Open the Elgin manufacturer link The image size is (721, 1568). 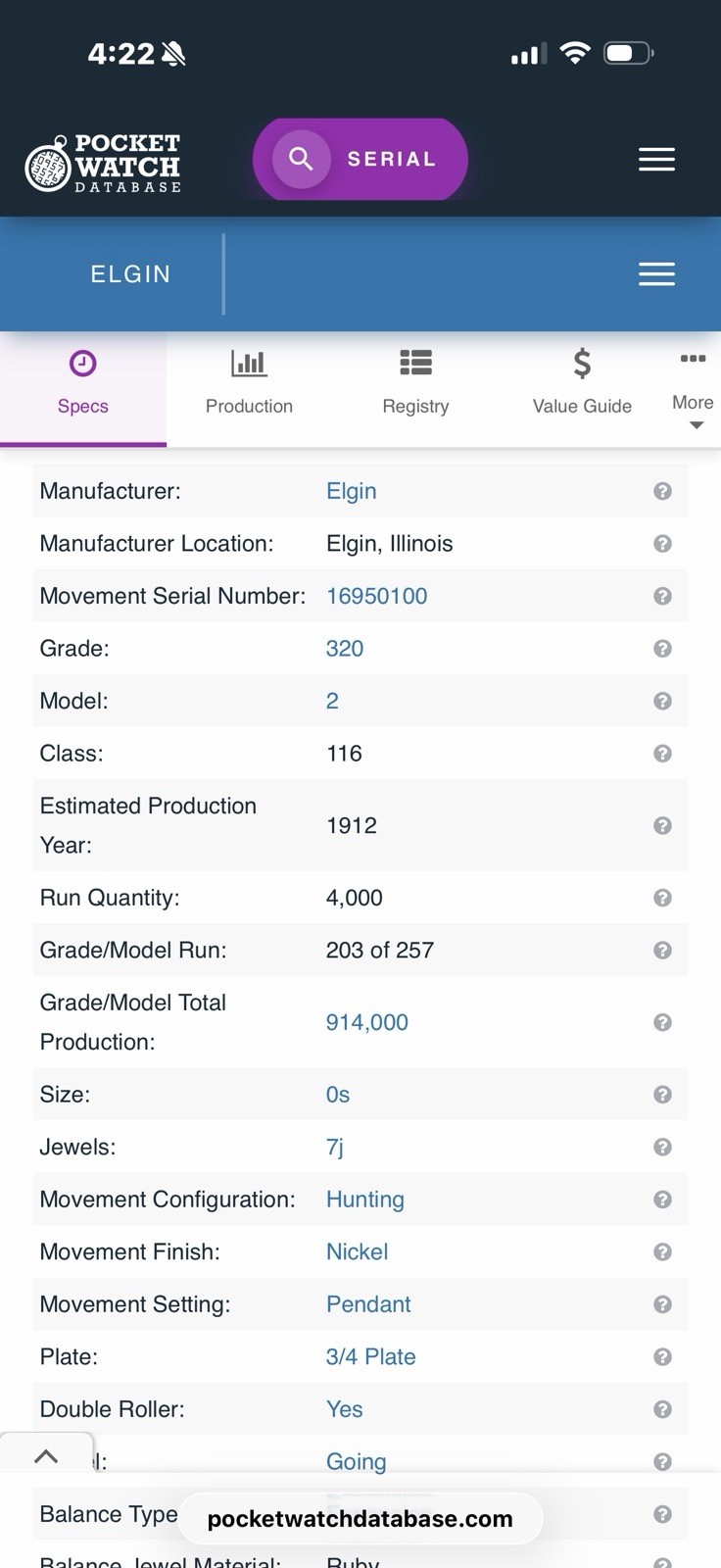[351, 491]
